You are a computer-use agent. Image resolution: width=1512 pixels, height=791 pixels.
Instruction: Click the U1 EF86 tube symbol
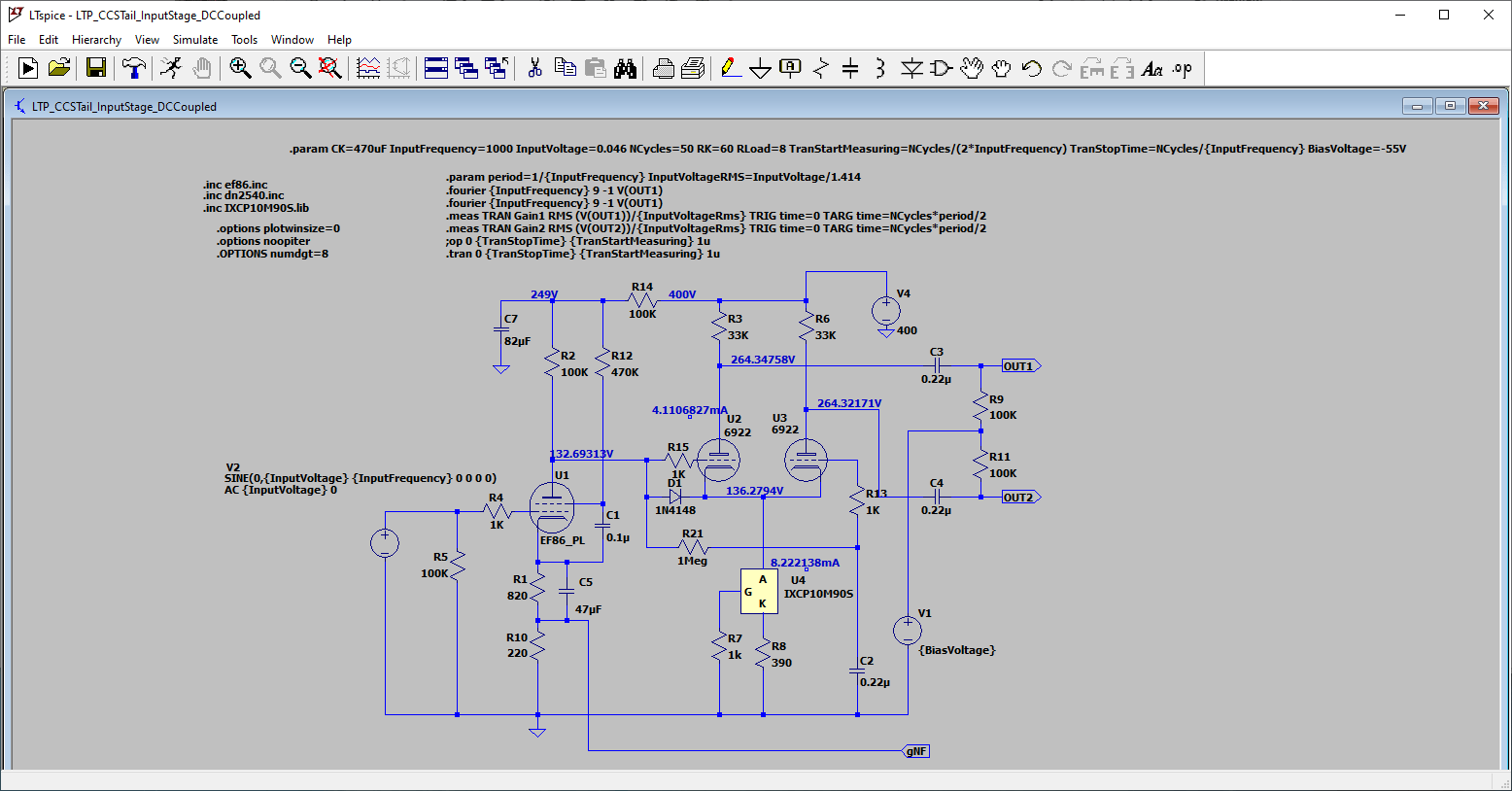[x=552, y=508]
